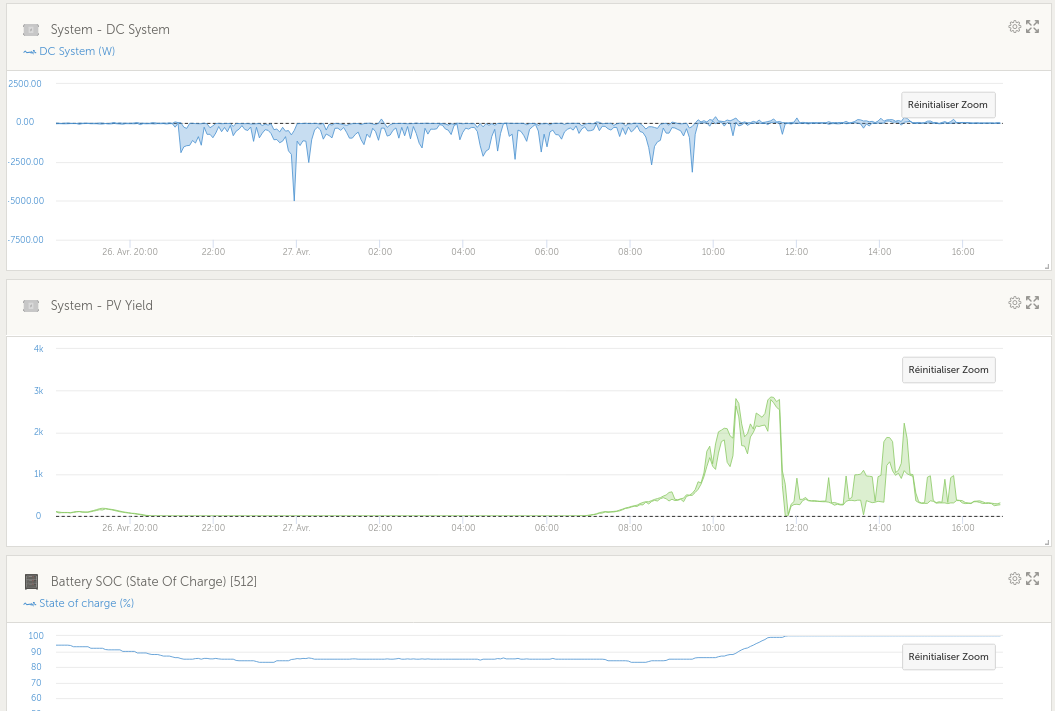Expand Battery SOC chart to fullscreen

(1032, 579)
